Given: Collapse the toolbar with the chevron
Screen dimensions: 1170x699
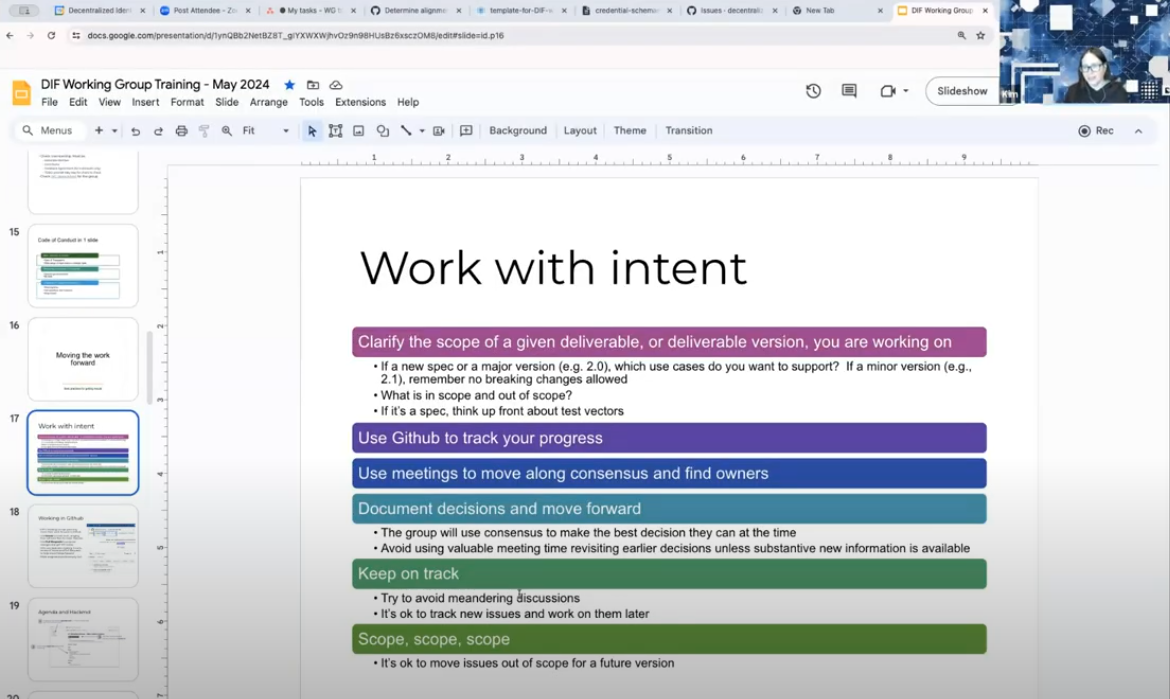Looking at the screenshot, I should point(1138,131).
